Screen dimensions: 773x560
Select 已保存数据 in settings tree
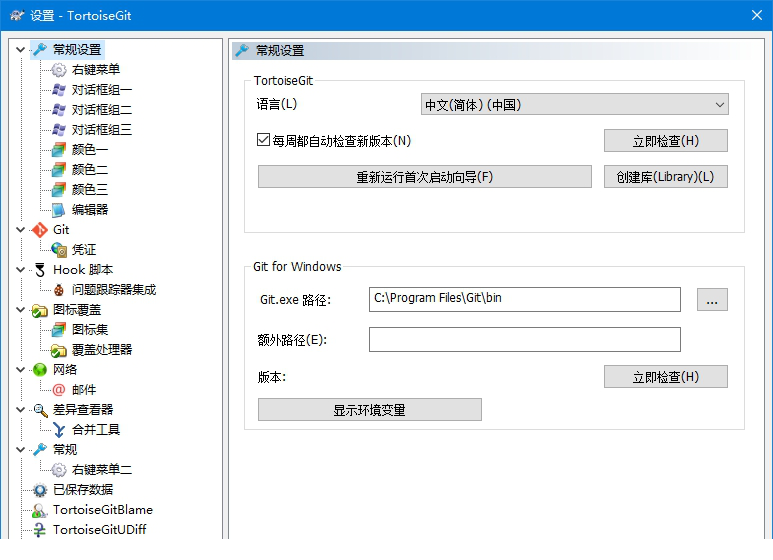[x=83, y=490]
